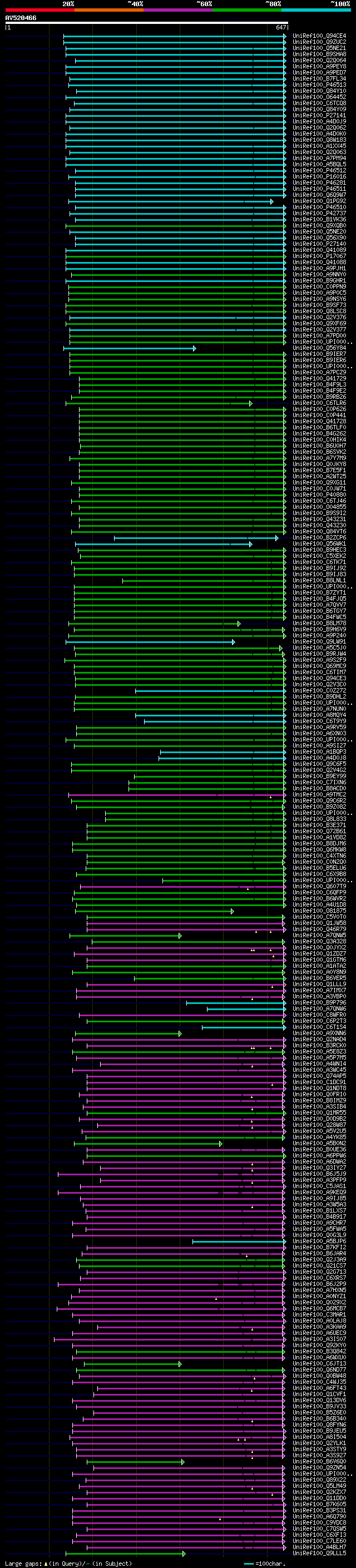The width and height of the screenshot is (356, 1568).
Task: Click the short alignment bar for UniRef100_Q56Y84
Action: (x=130, y=348)
